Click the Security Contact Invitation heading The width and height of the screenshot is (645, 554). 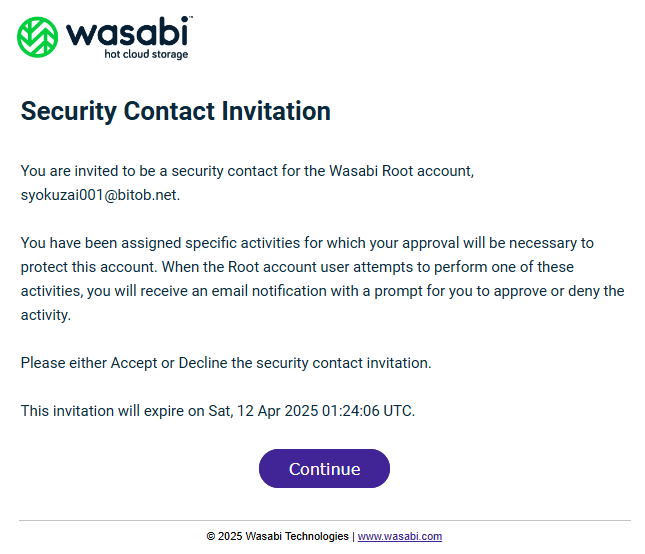[176, 111]
